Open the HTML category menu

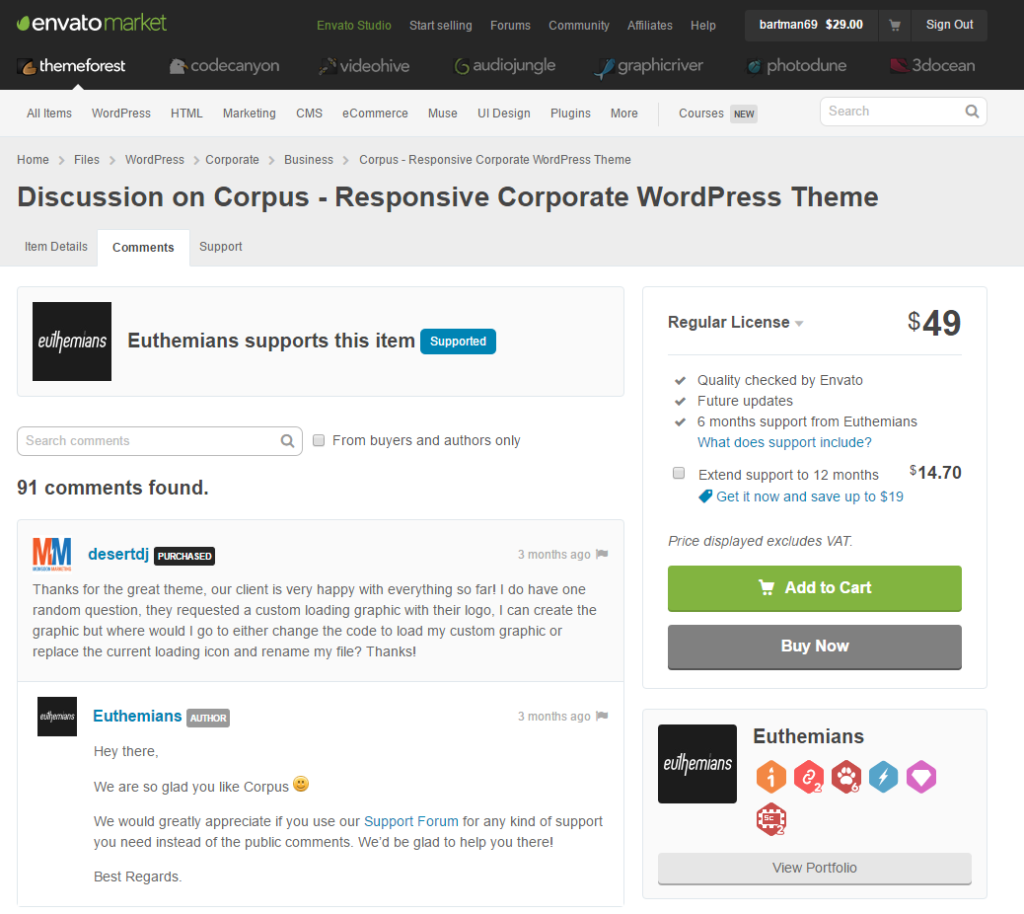click(187, 114)
